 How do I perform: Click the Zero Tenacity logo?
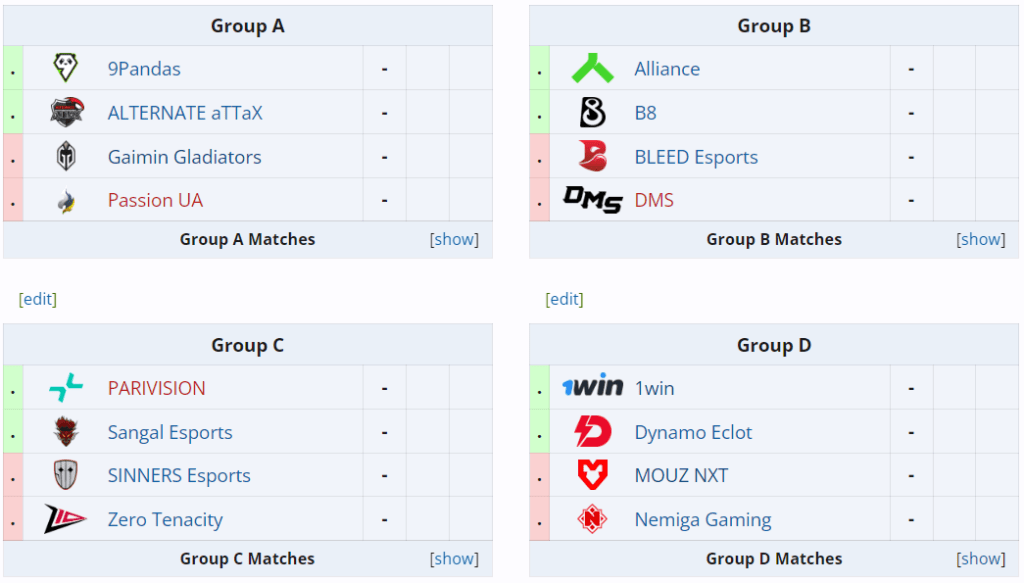[65, 519]
